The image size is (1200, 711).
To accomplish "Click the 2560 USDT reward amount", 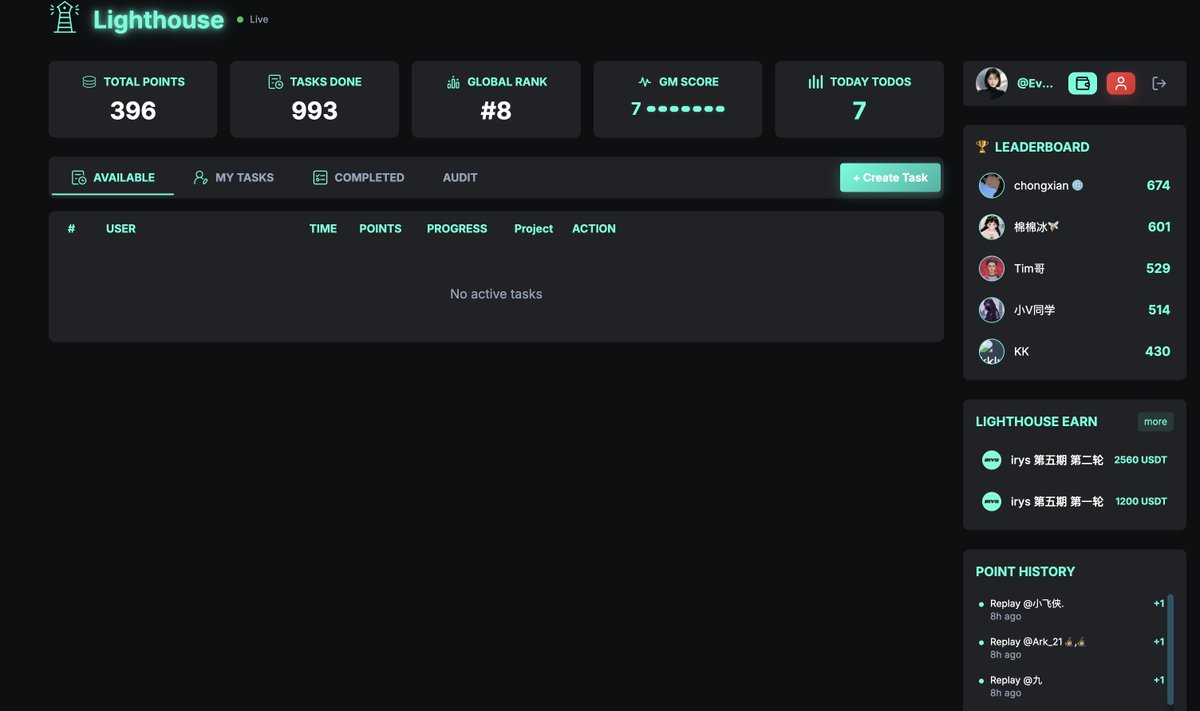I will point(1140,460).
